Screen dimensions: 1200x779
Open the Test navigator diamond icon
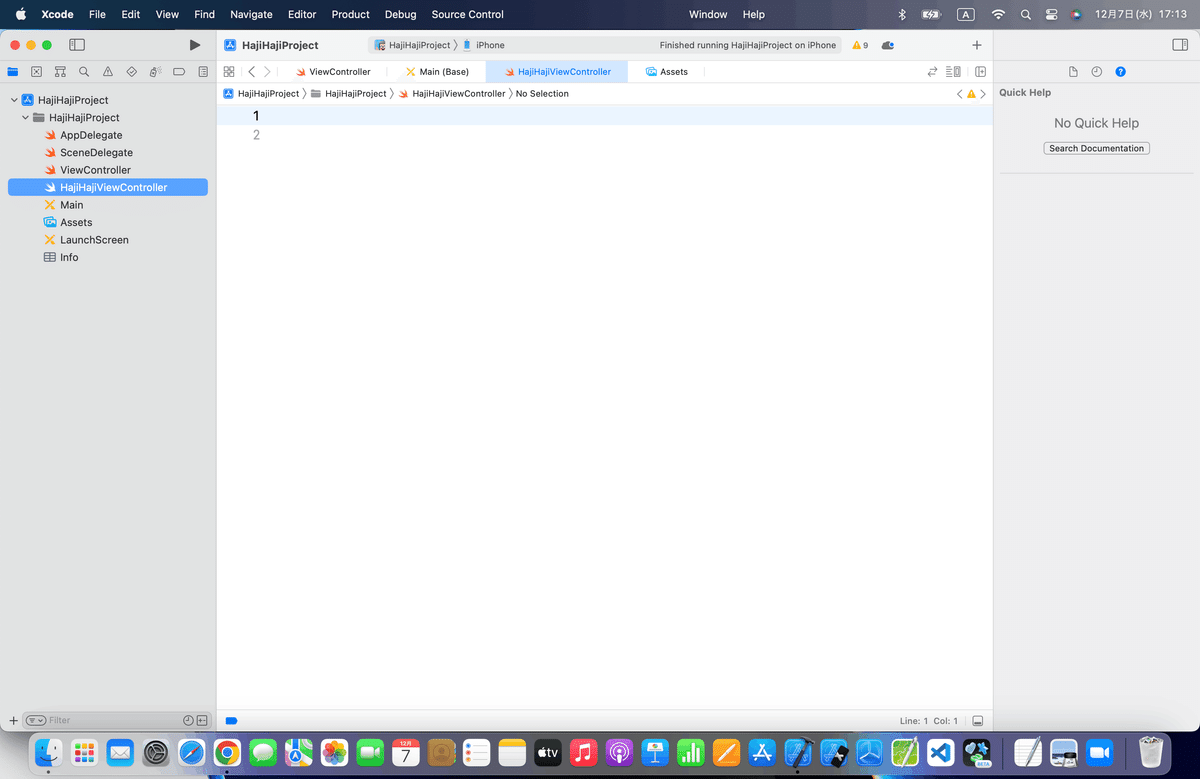[x=131, y=72]
